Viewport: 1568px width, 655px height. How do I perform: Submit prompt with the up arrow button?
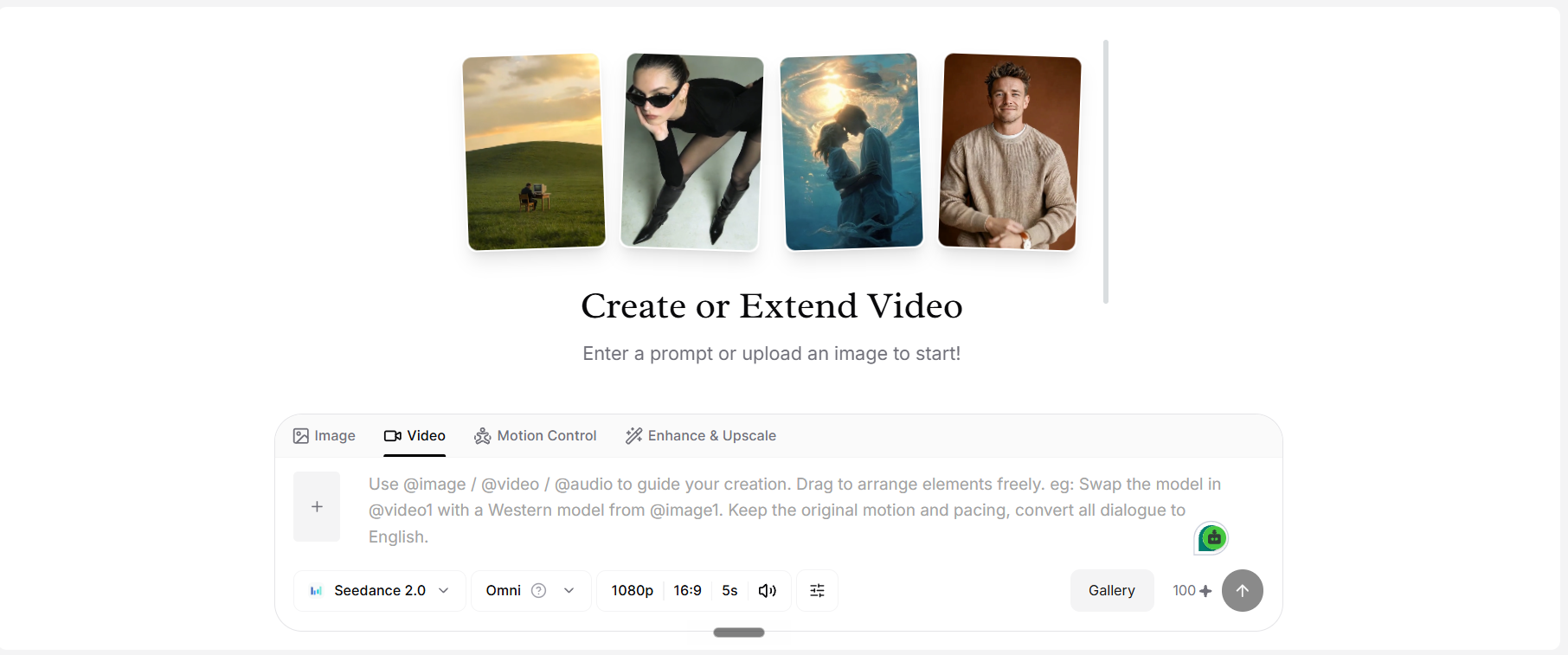[1243, 591]
